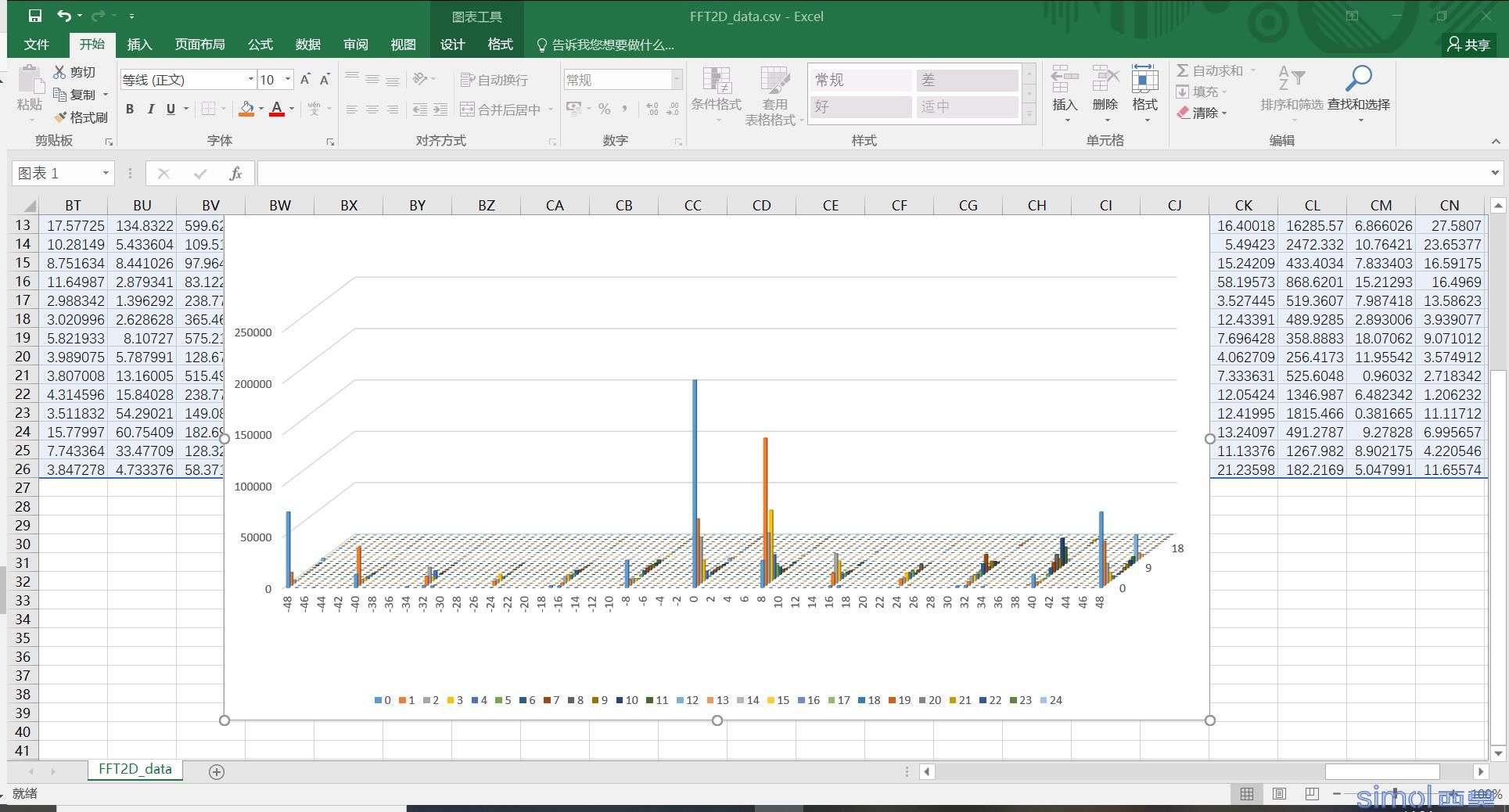Switch to the Insert tab
The image size is (1509, 812).
139,45
